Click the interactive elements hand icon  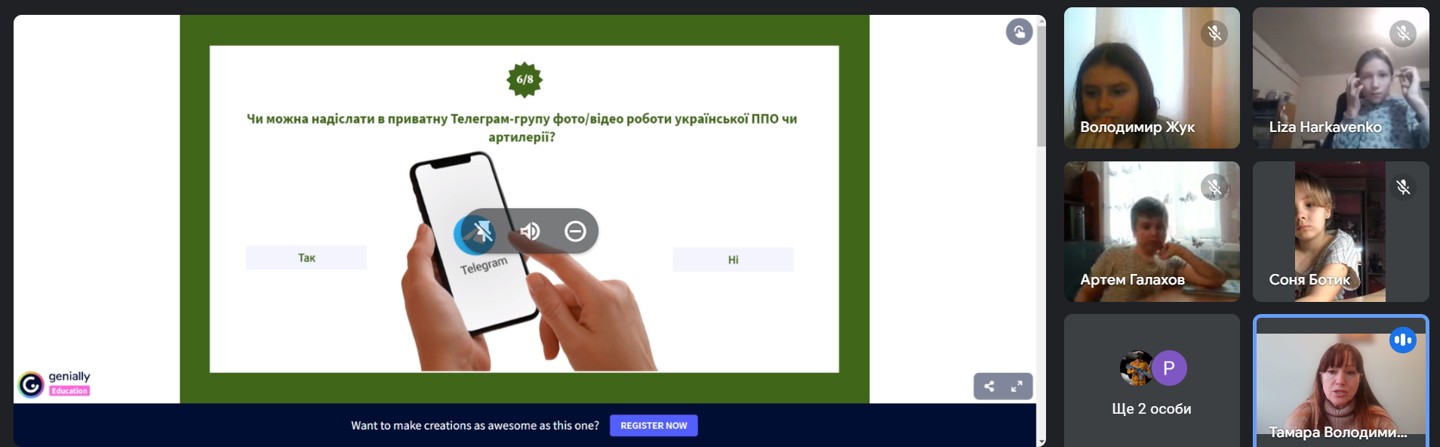[1019, 31]
